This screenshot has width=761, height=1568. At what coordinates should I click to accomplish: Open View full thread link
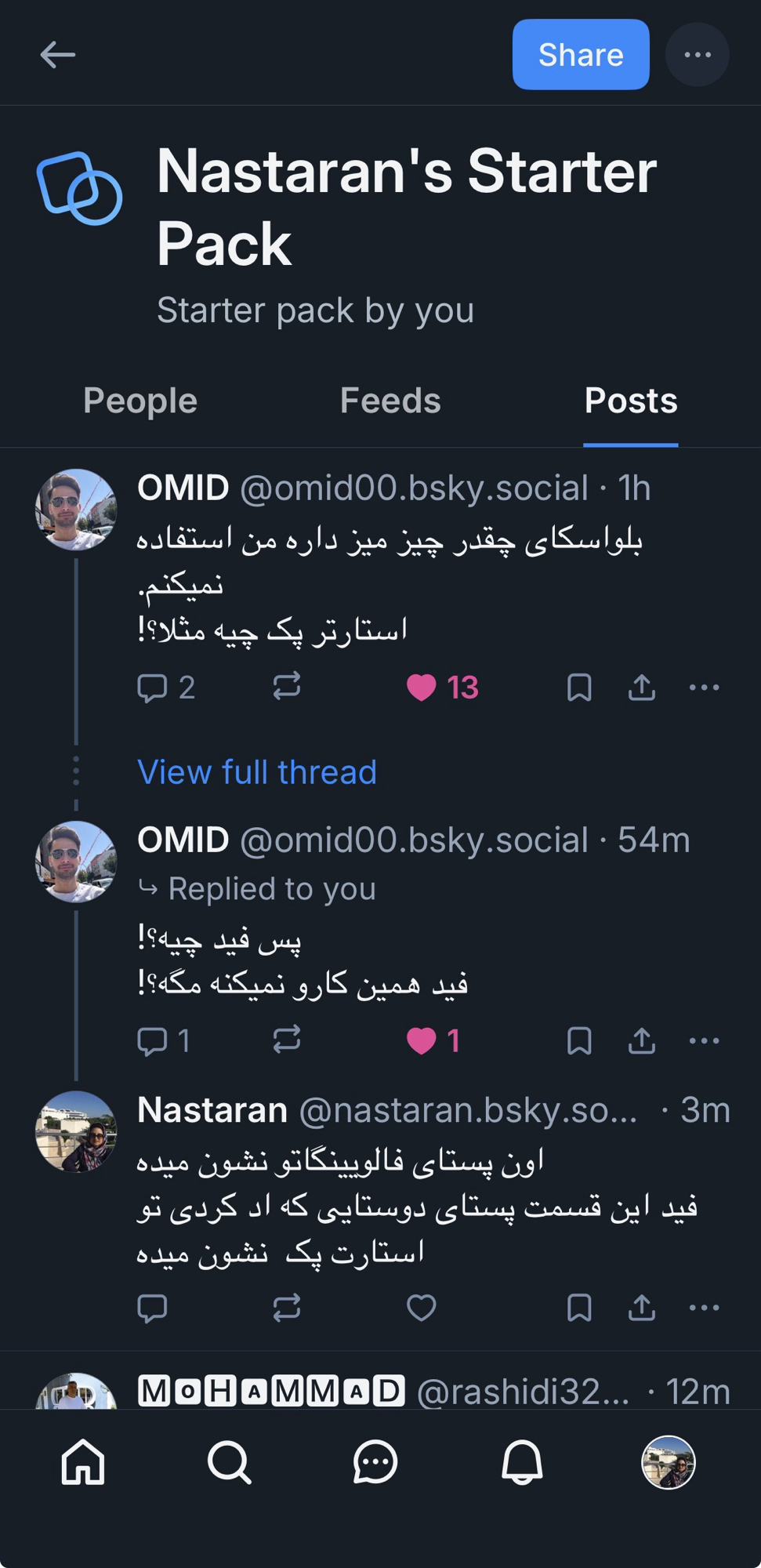point(257,772)
